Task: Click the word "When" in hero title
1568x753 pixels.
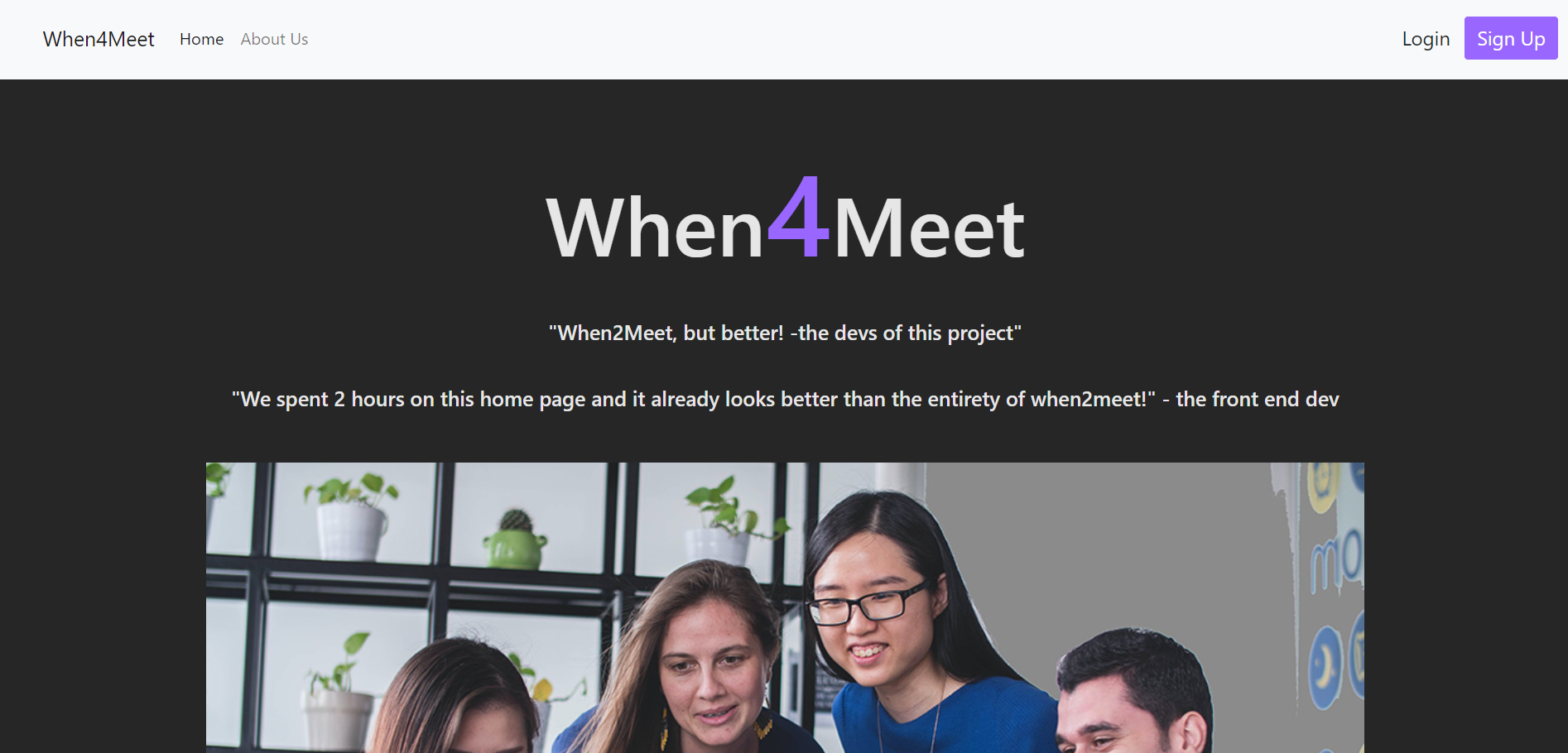Action: (655, 229)
